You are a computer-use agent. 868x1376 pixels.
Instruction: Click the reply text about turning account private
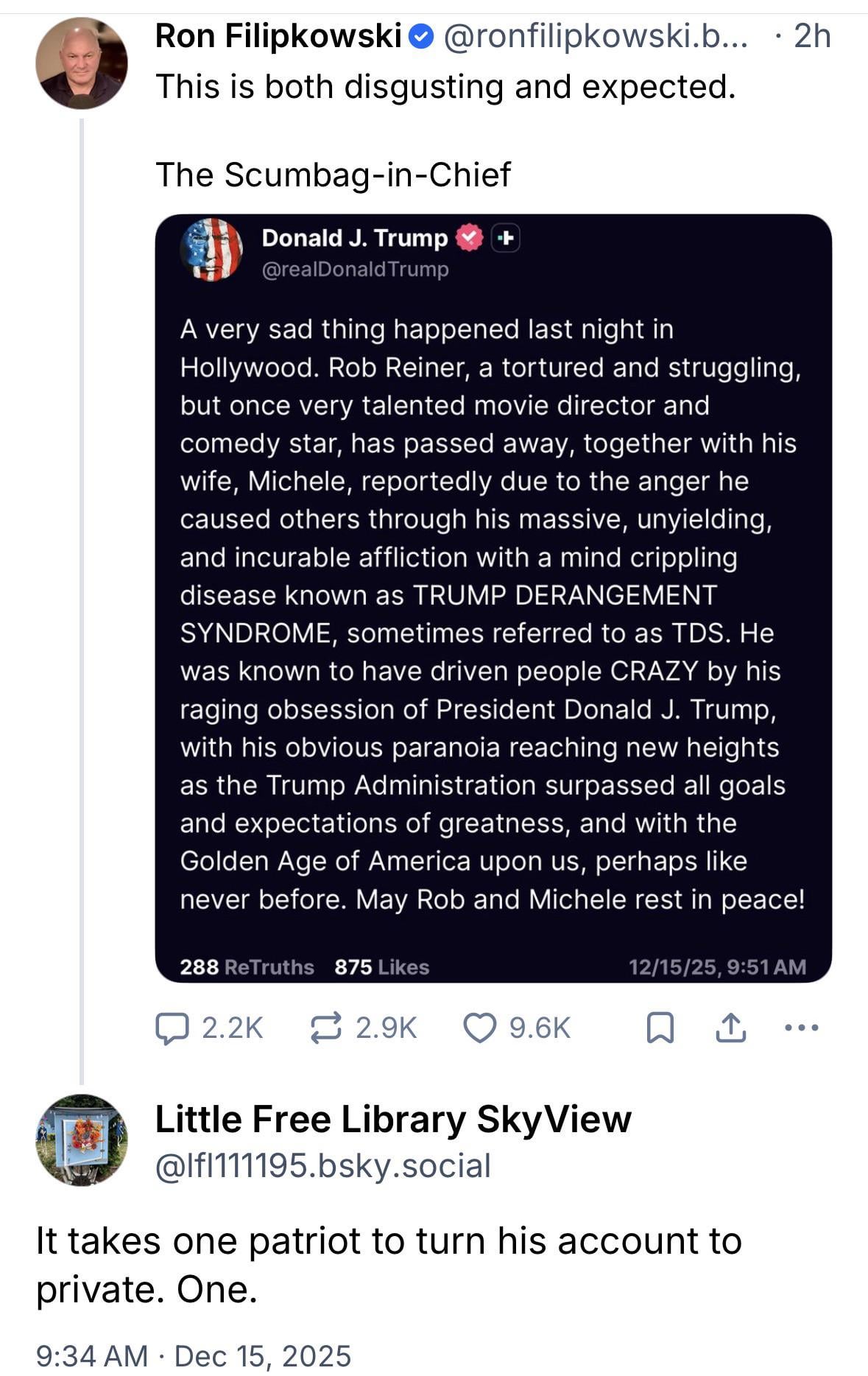point(389,1265)
